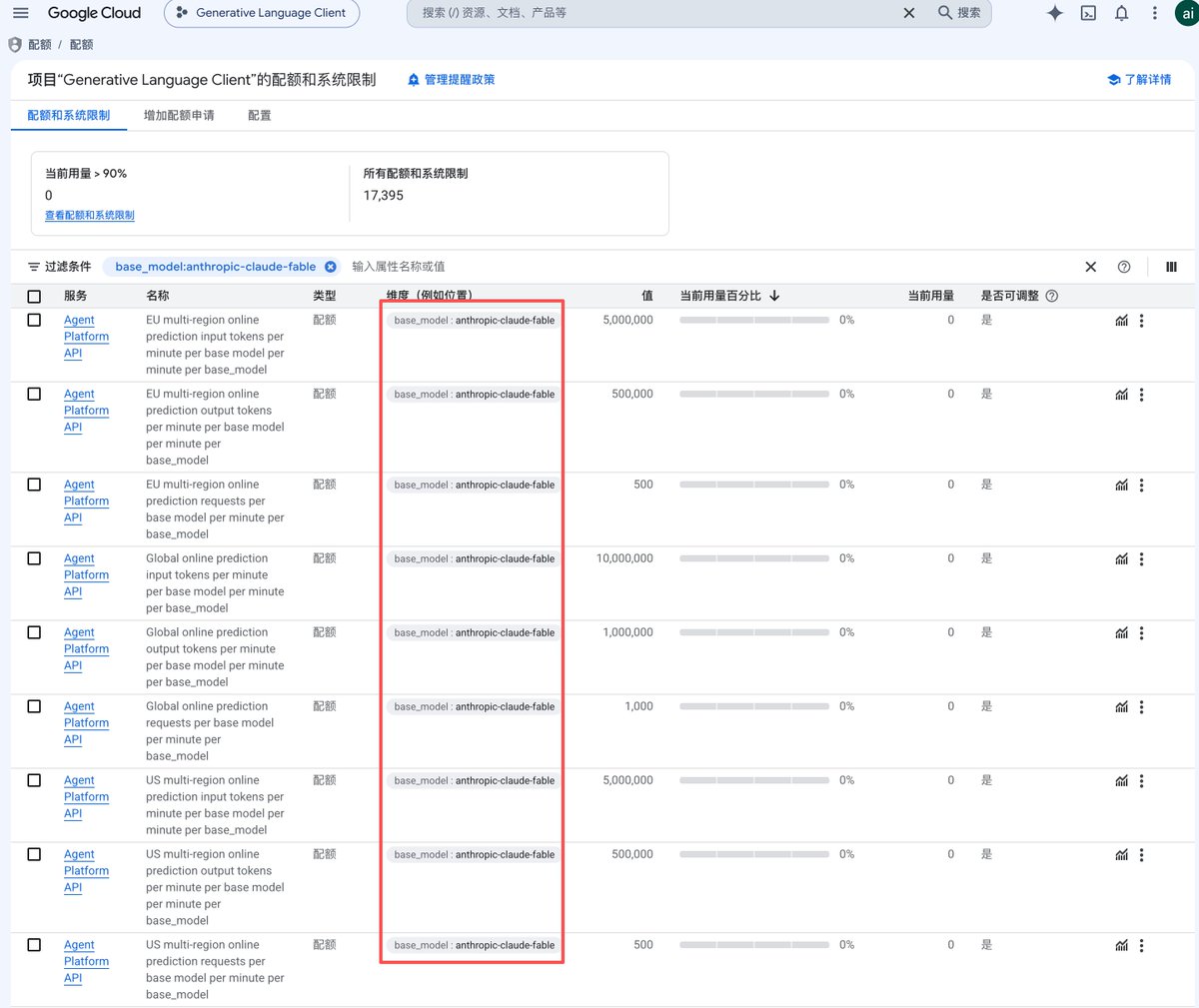
Task: Open the 了解详情 link
Action: click(x=1139, y=80)
